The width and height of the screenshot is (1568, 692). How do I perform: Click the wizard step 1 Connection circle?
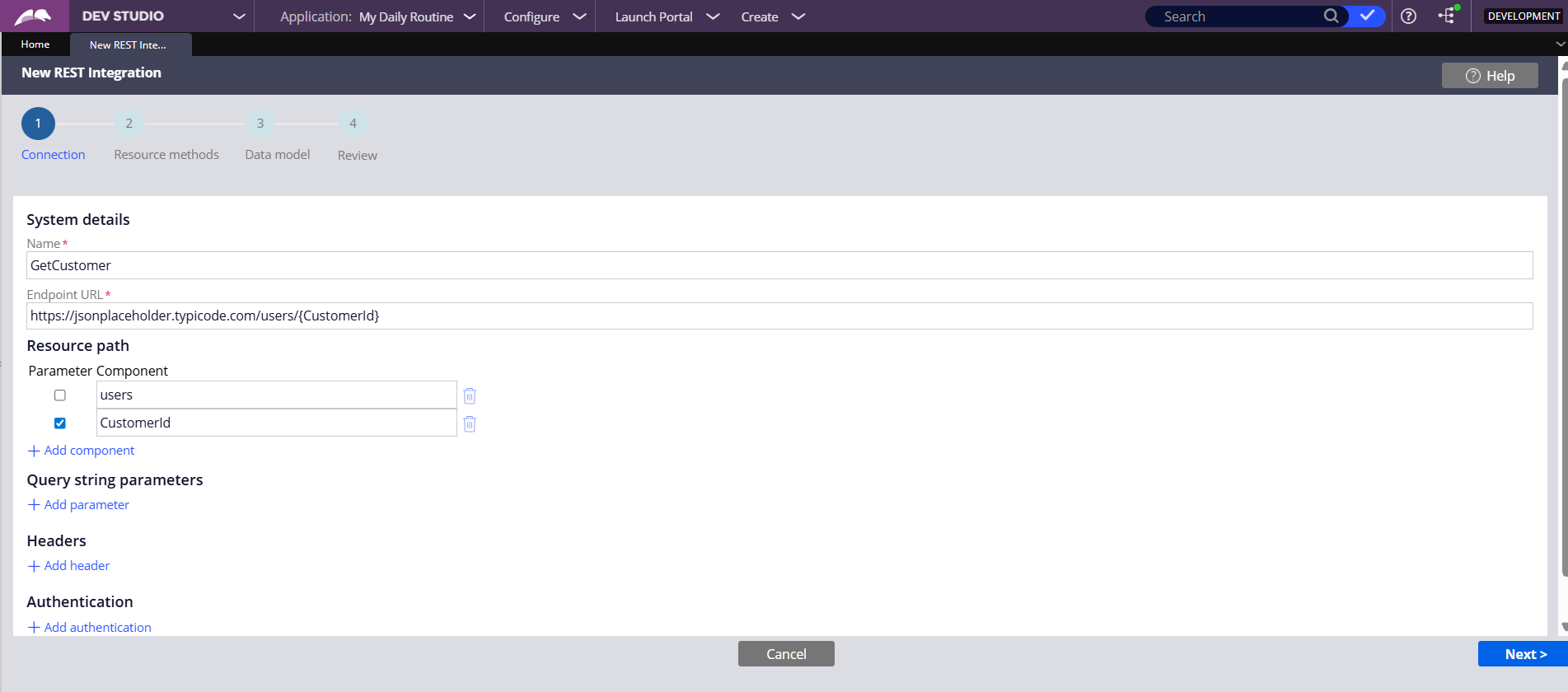click(38, 124)
